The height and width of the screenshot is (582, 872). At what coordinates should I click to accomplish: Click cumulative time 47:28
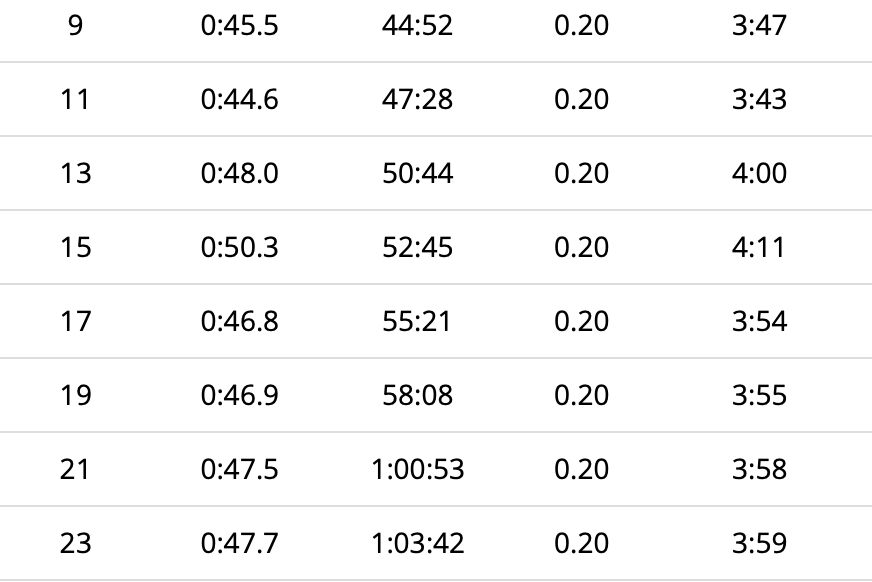[418, 100]
